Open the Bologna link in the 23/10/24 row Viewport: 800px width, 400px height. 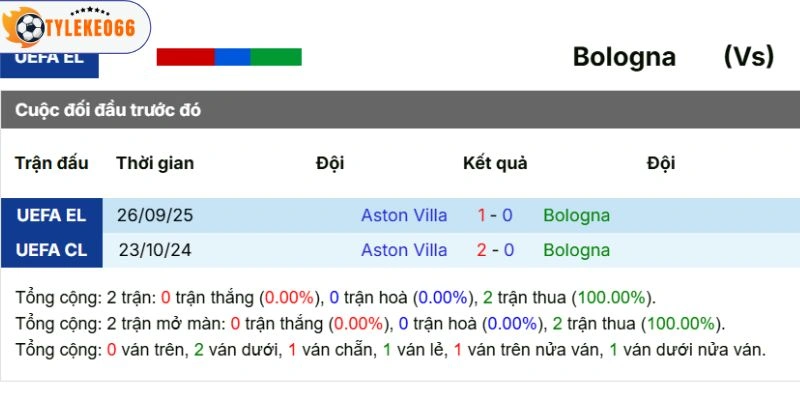tap(576, 250)
